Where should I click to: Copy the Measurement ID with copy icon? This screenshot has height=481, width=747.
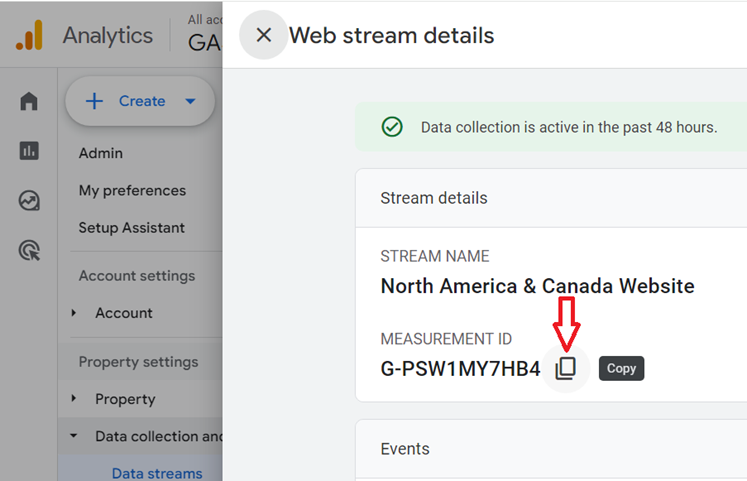[x=565, y=368]
